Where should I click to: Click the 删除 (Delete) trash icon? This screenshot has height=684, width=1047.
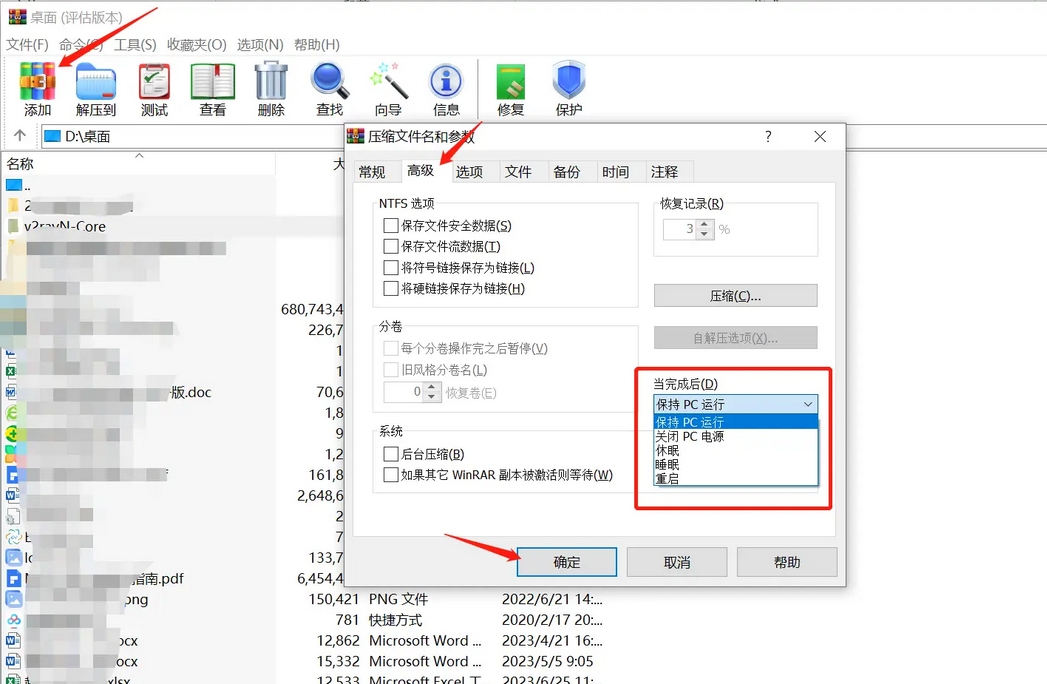coord(271,89)
